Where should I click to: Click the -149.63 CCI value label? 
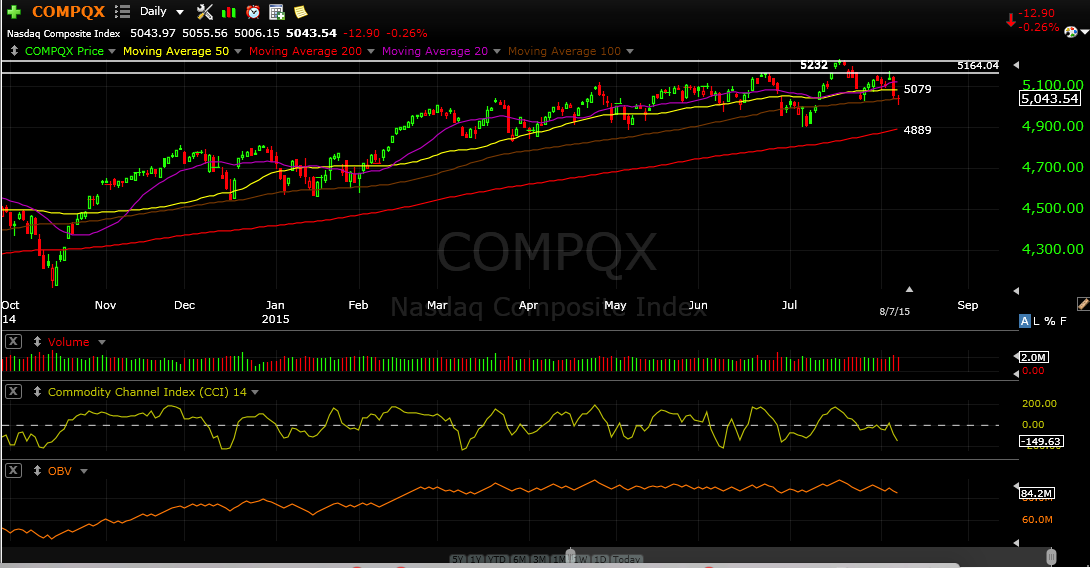[x=1041, y=441]
